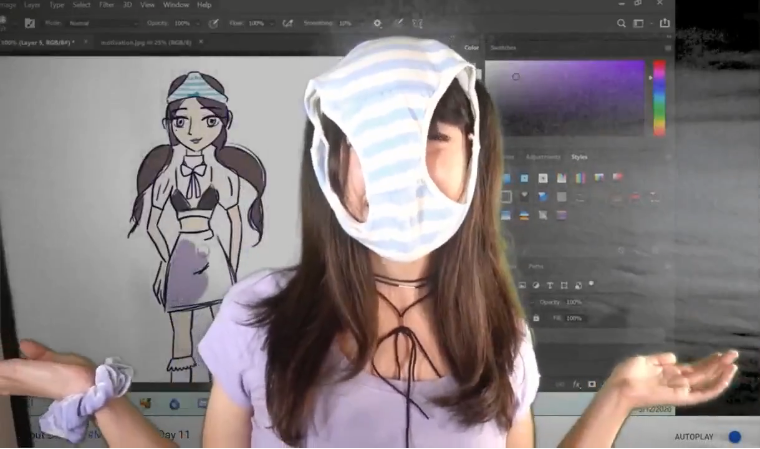The image size is (760, 449).
Task: Open the Select menu
Action: pos(81,5)
